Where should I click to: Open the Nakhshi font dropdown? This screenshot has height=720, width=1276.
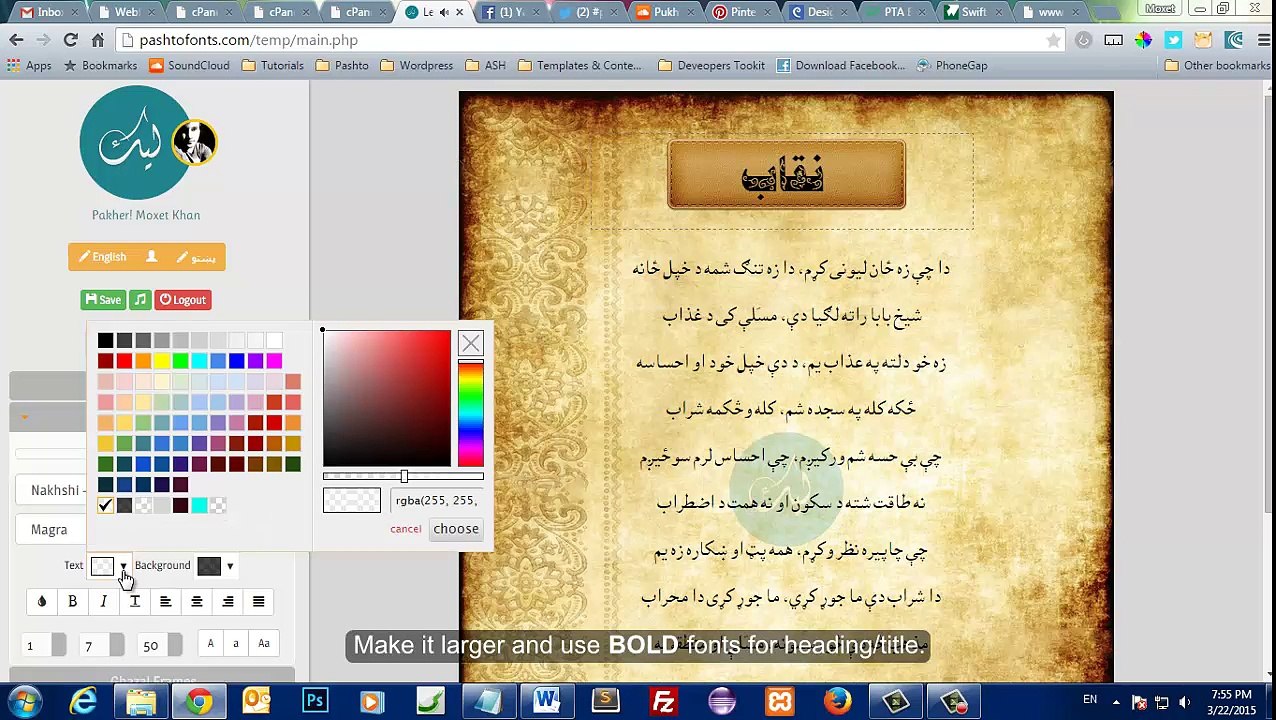coord(51,490)
